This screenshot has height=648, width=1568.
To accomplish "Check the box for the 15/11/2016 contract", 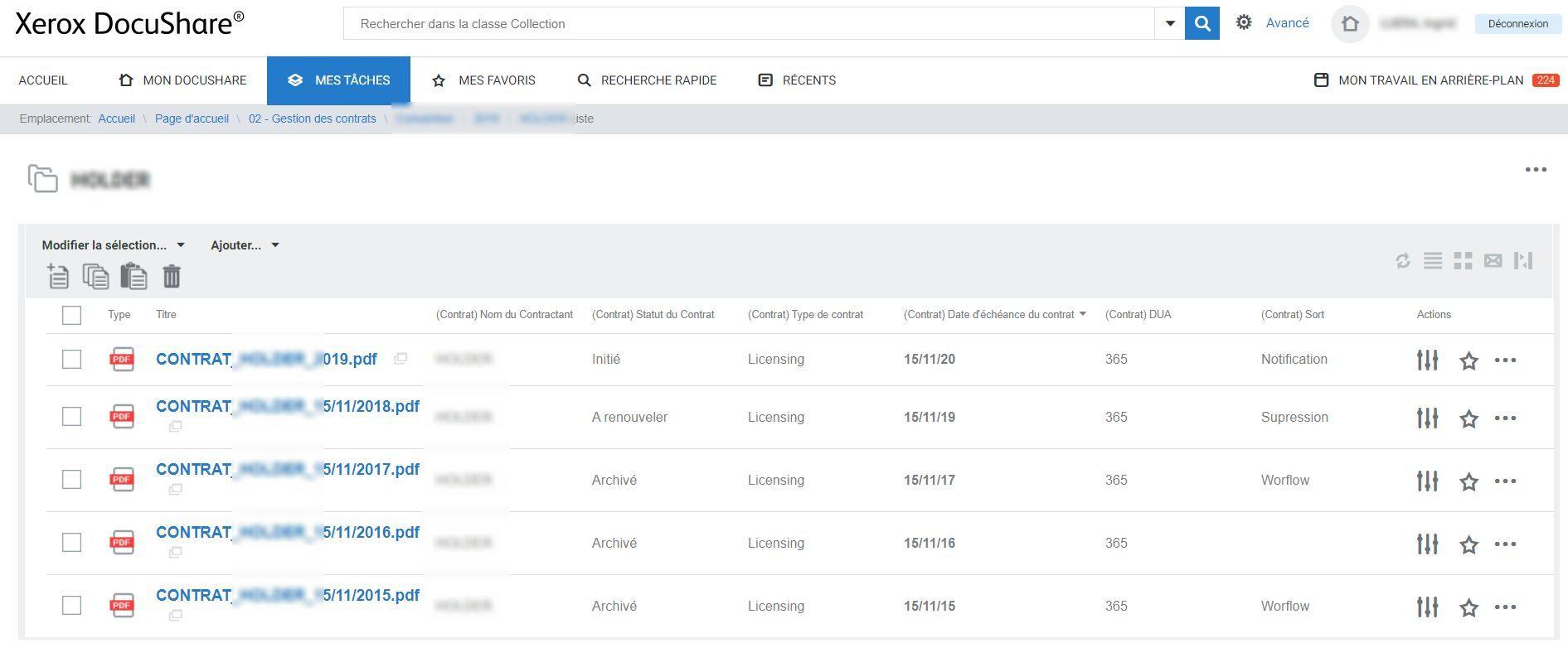I will tap(72, 542).
